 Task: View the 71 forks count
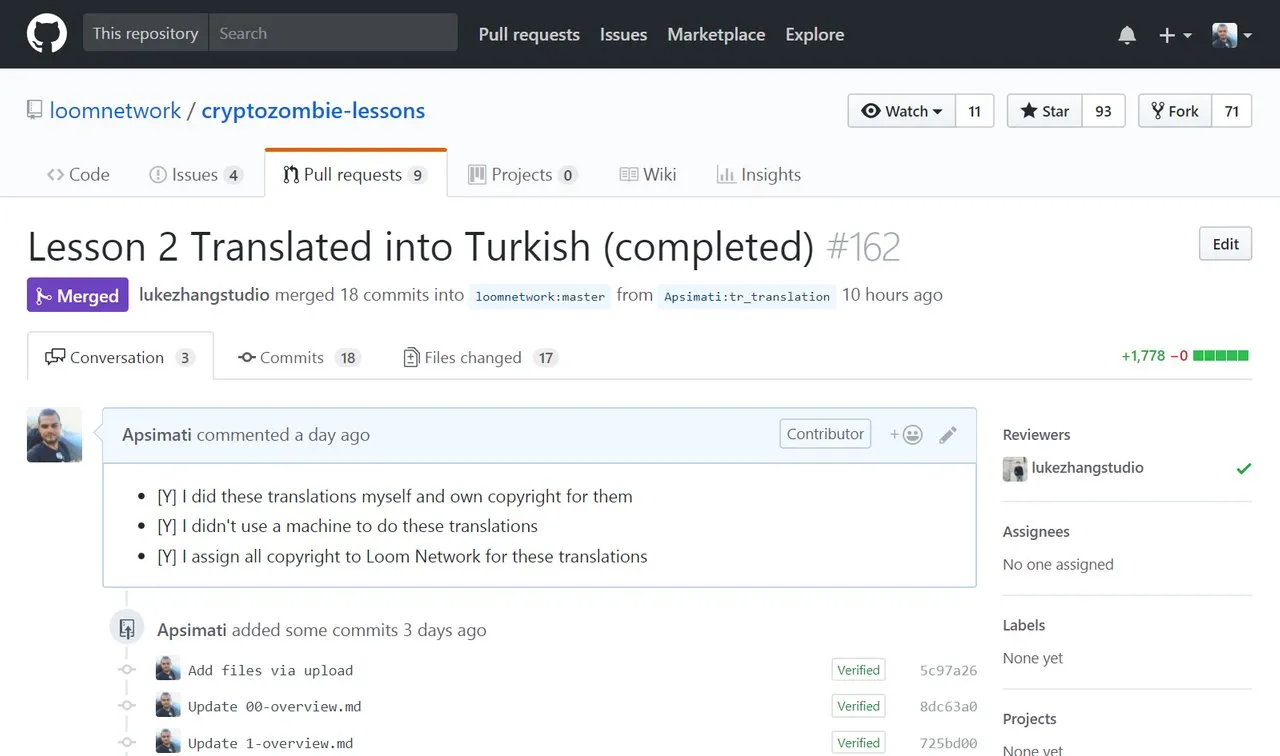click(x=1232, y=111)
